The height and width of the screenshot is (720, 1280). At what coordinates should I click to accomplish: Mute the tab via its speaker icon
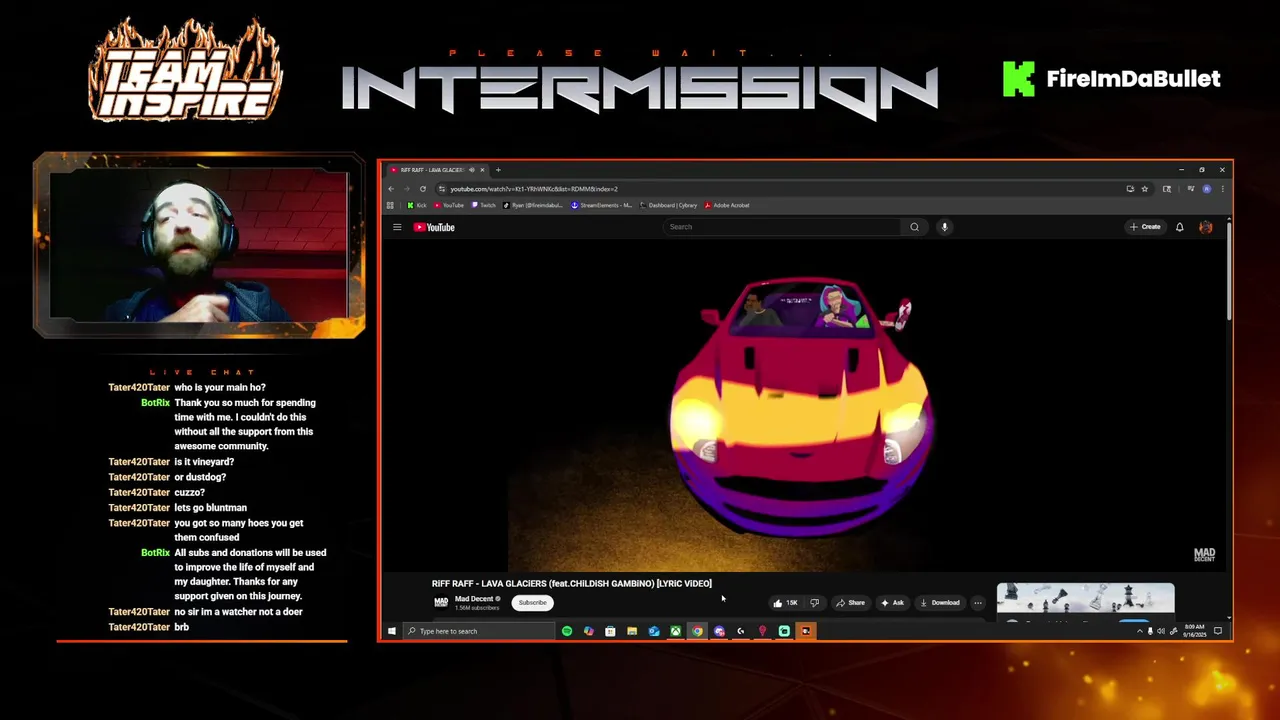[472, 170]
